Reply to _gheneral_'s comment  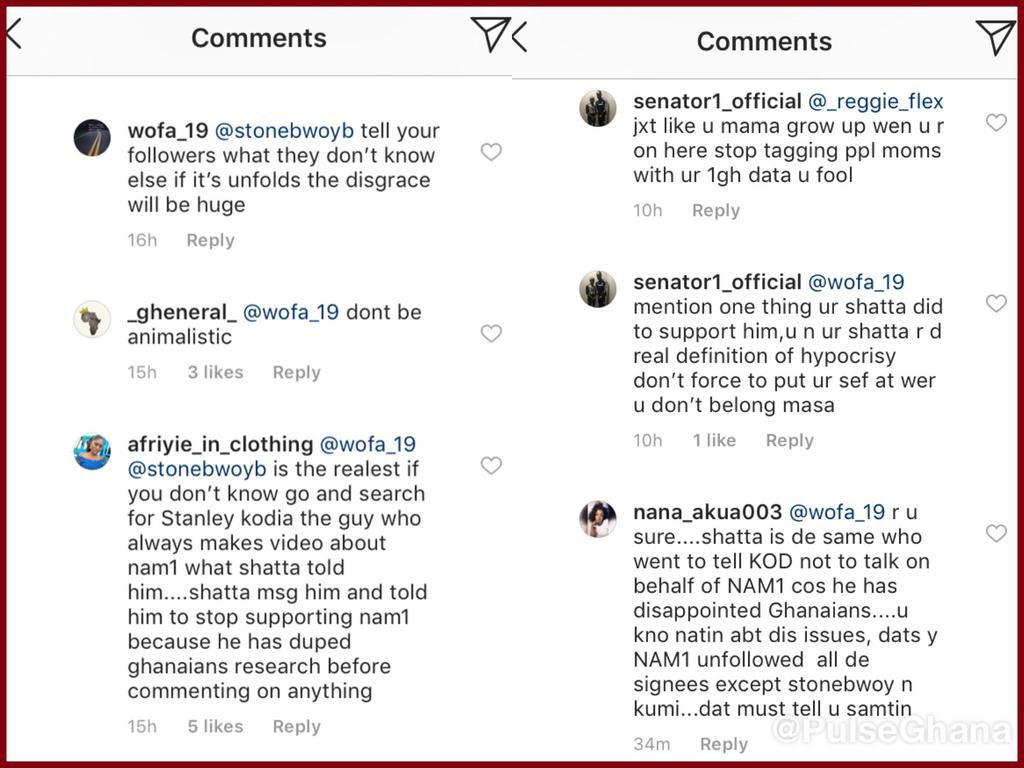pos(296,372)
